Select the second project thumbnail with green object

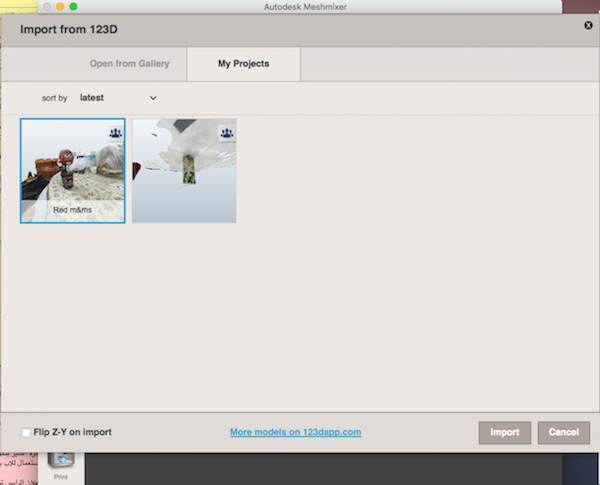point(184,171)
